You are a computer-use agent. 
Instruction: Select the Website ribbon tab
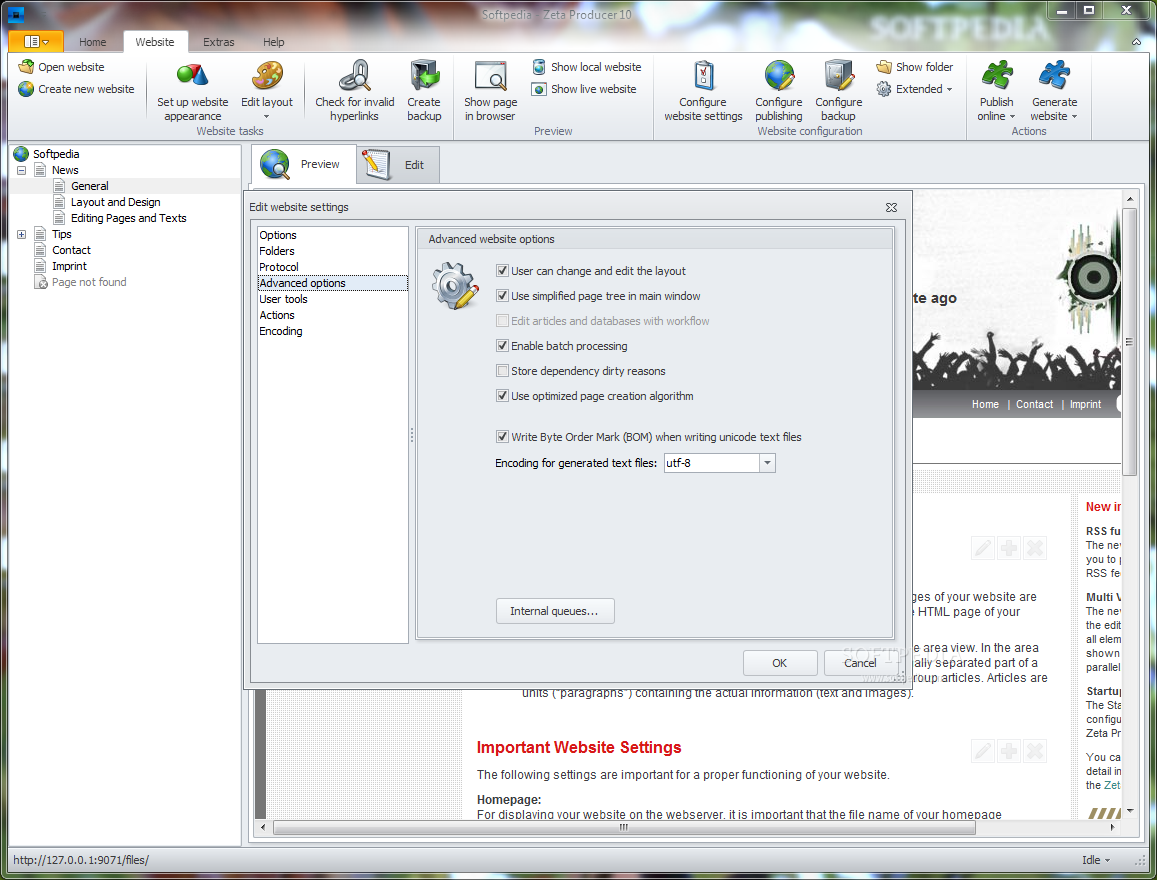pos(155,42)
